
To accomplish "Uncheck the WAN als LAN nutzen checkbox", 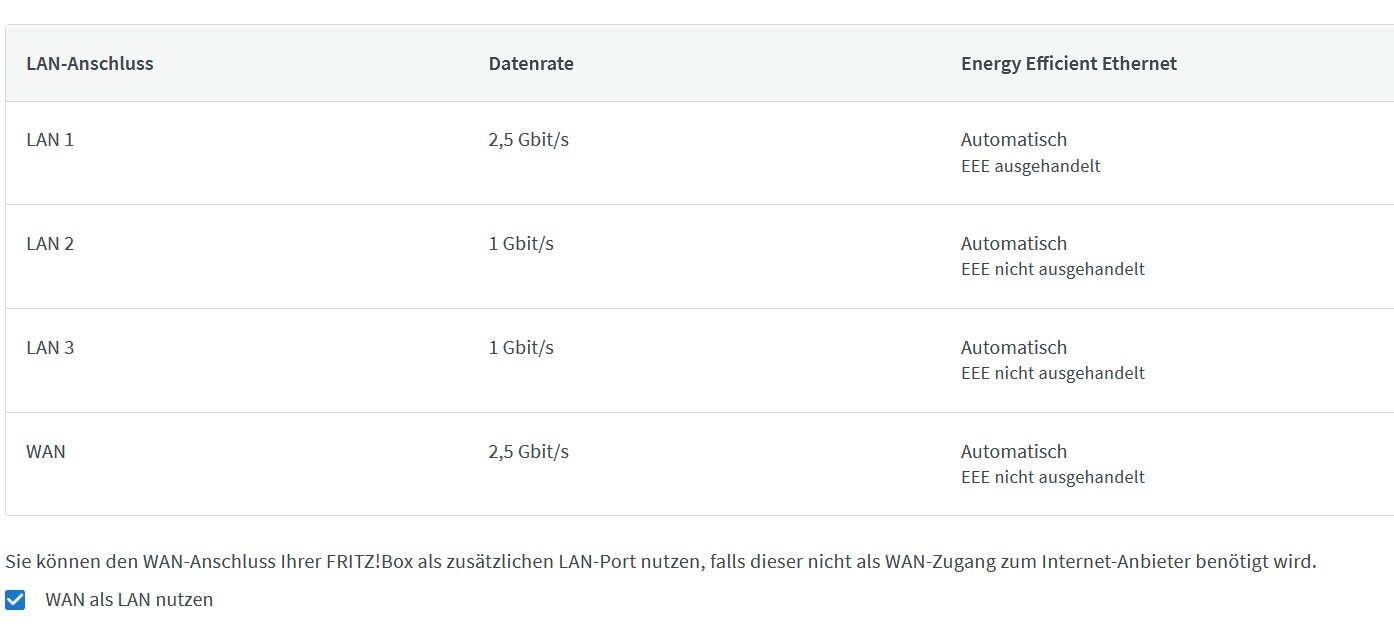I will pos(15,600).
